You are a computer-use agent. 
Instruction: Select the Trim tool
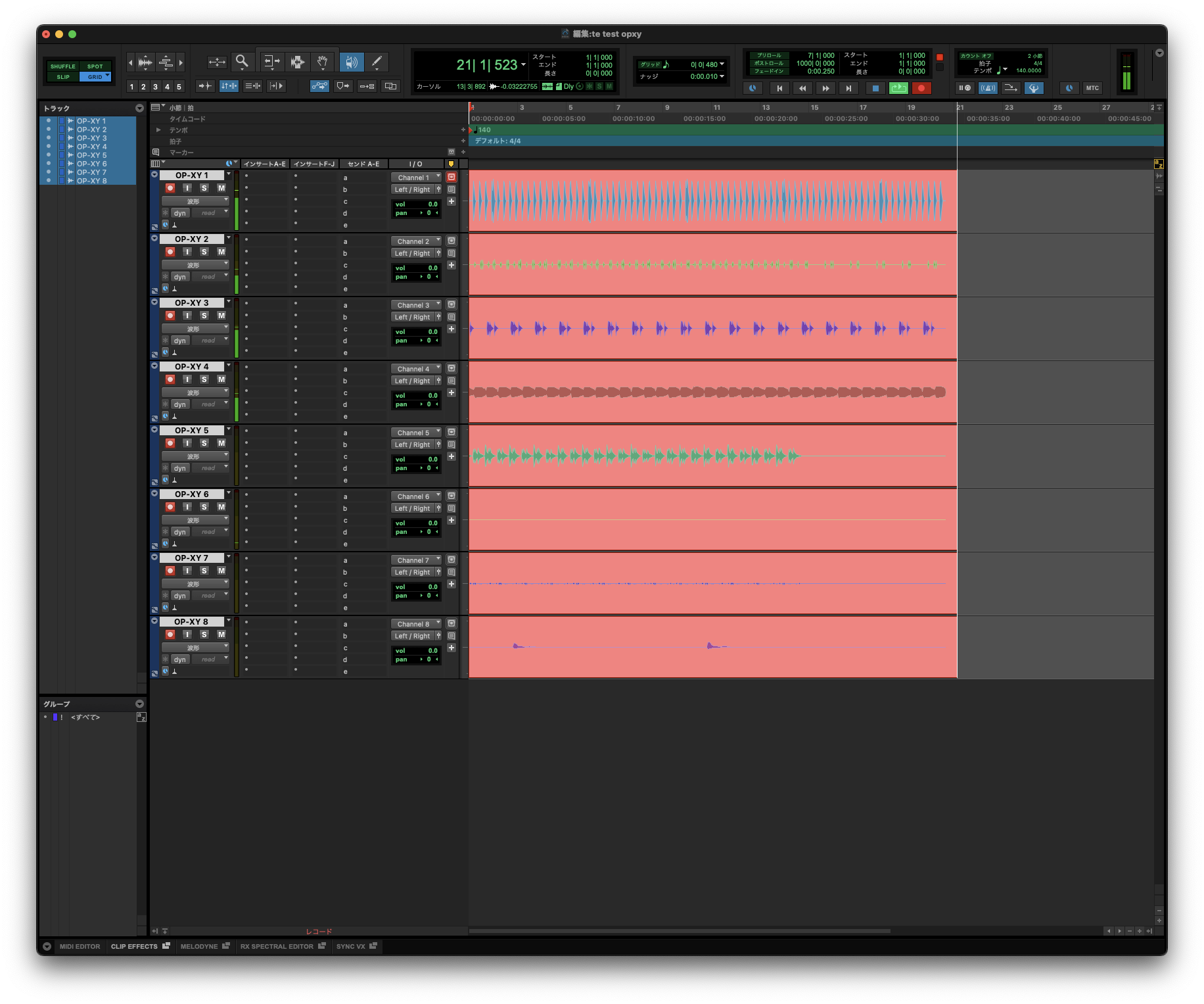tap(271, 62)
